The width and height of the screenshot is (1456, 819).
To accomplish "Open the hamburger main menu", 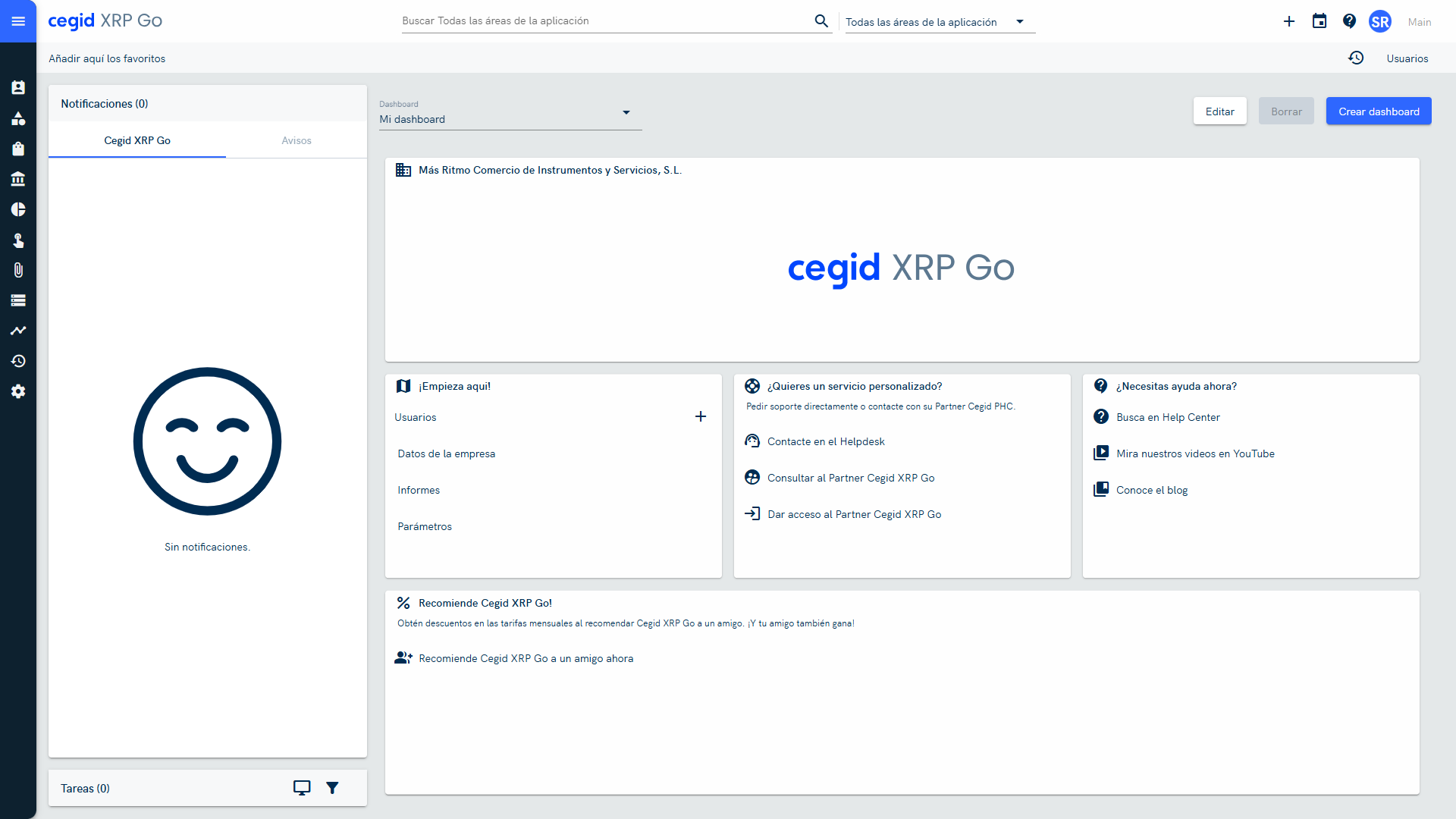I will pyautogui.click(x=18, y=21).
